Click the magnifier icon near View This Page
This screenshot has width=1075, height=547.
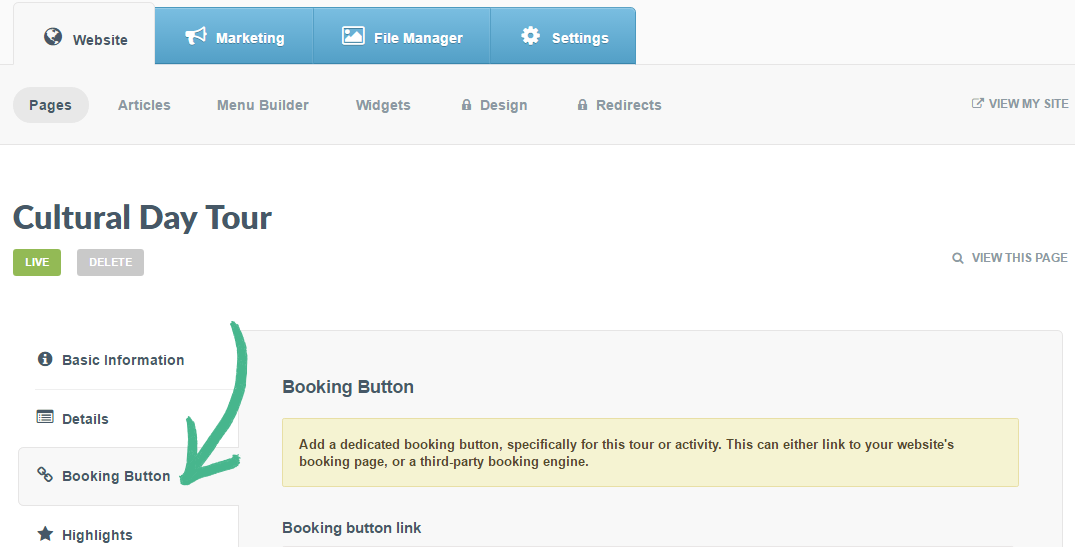958,258
